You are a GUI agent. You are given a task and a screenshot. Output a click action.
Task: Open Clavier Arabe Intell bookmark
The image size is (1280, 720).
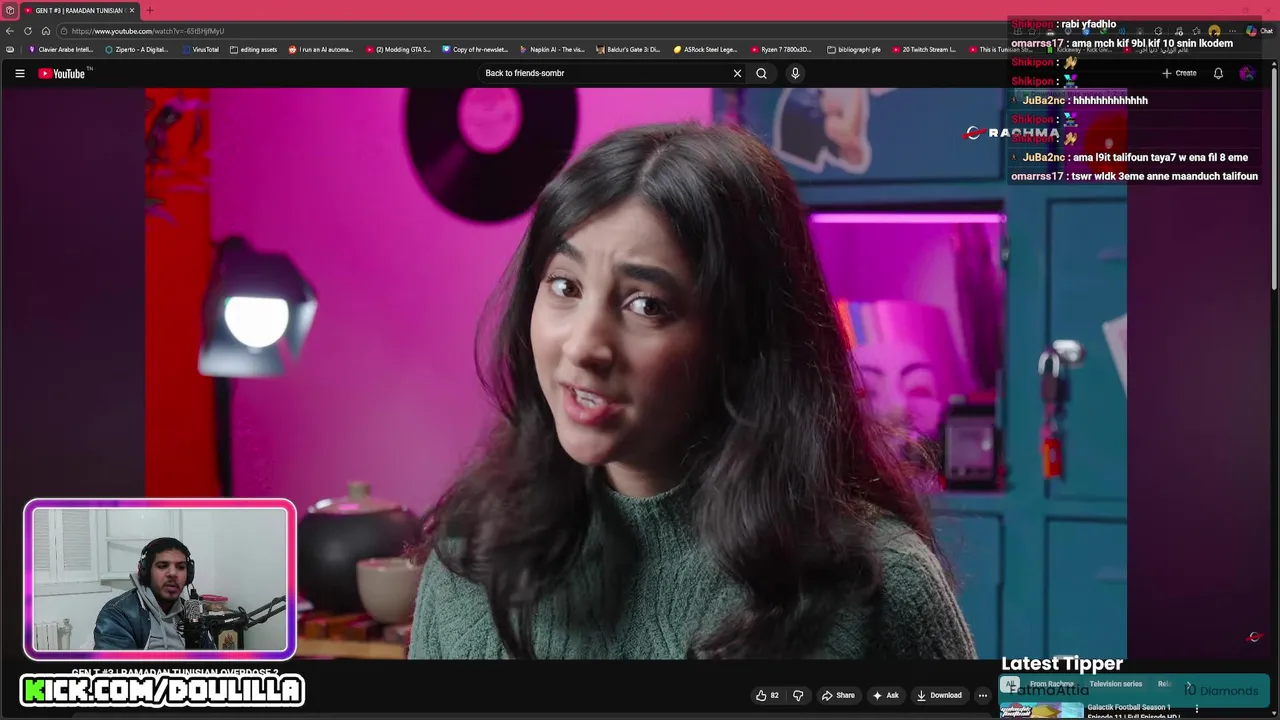click(61, 49)
